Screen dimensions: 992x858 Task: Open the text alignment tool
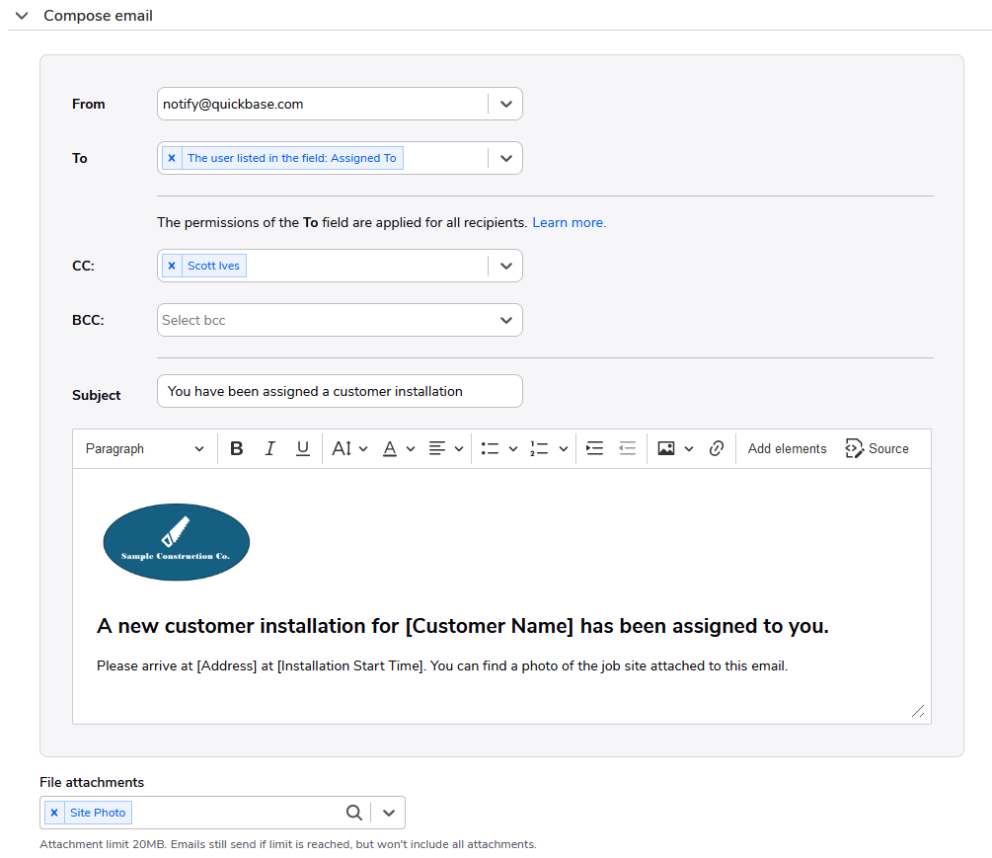(x=437, y=449)
